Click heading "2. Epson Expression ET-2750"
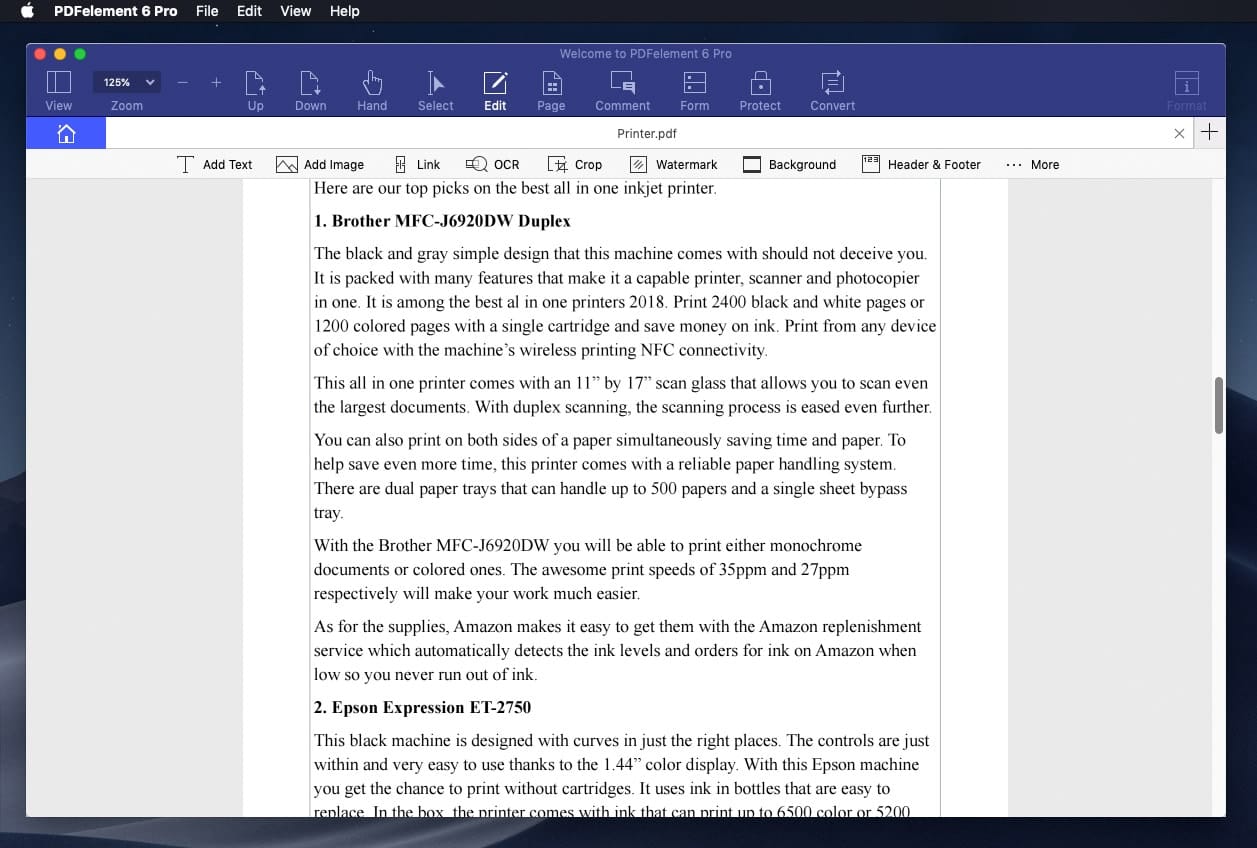 coord(422,707)
